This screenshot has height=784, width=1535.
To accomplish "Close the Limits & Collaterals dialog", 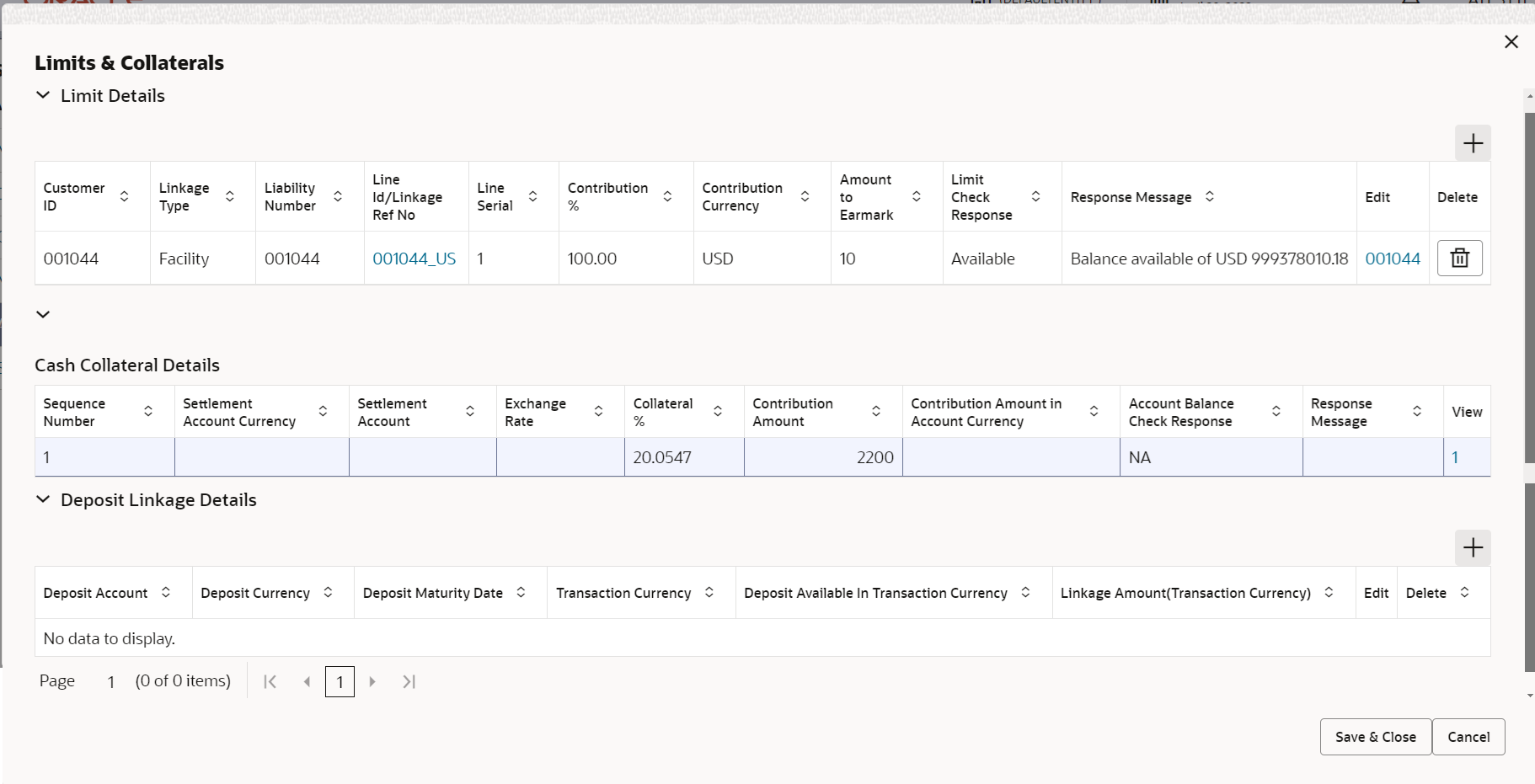I will 1511,42.
